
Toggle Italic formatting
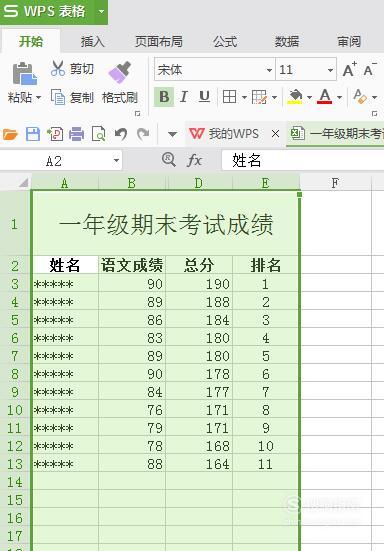(184, 97)
